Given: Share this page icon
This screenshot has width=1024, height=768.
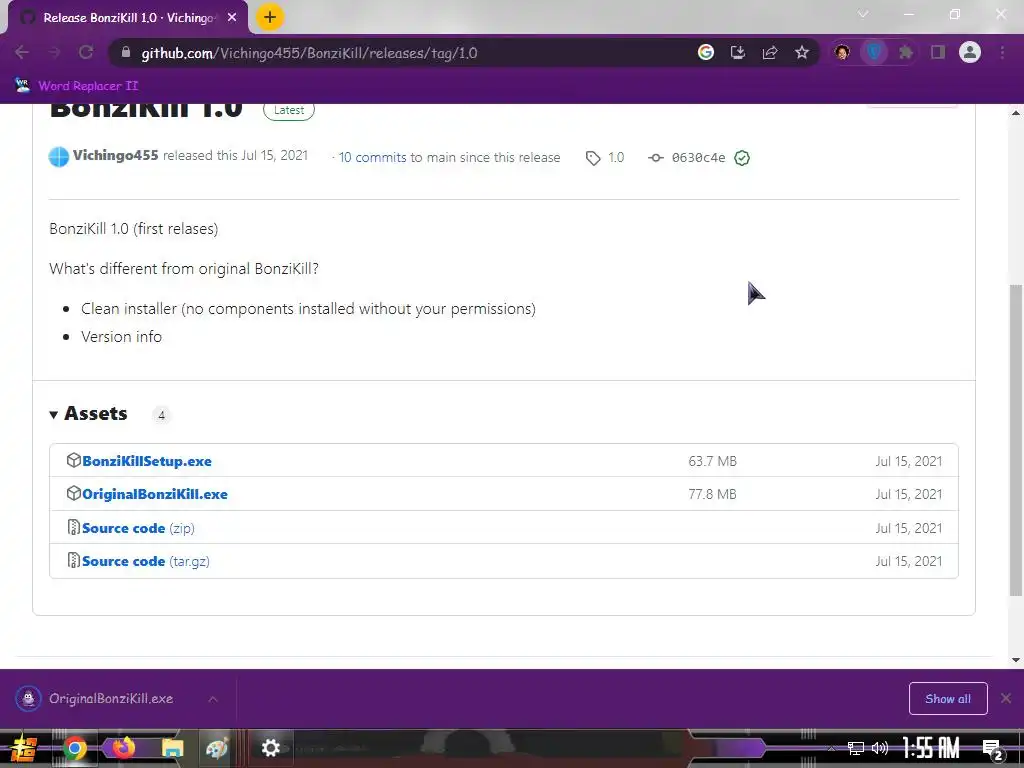Looking at the screenshot, I should click(x=770, y=52).
